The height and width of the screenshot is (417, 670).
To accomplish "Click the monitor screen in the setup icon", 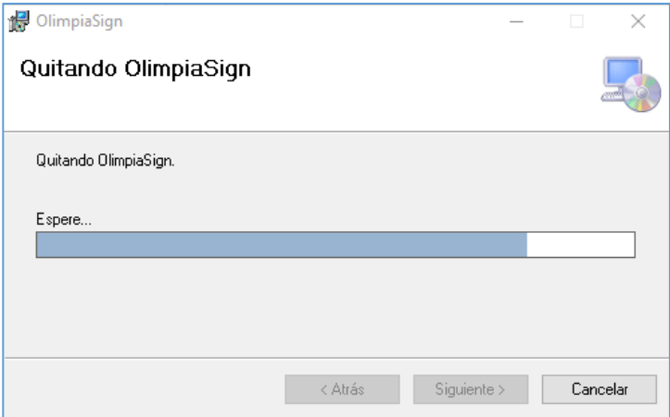I will tap(621, 73).
